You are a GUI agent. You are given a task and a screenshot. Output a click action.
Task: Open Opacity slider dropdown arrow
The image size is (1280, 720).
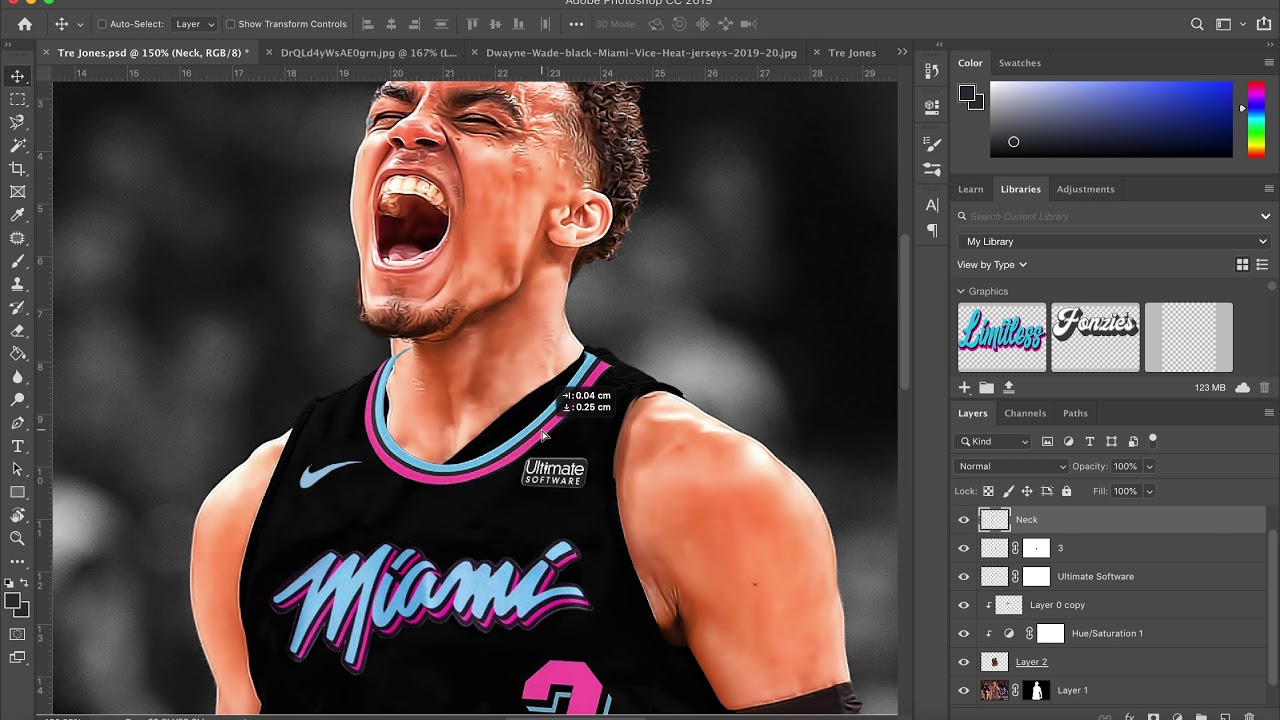(1149, 466)
